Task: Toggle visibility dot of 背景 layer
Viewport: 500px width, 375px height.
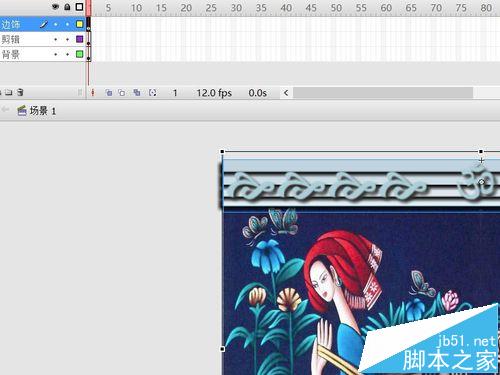Action: 56,54
